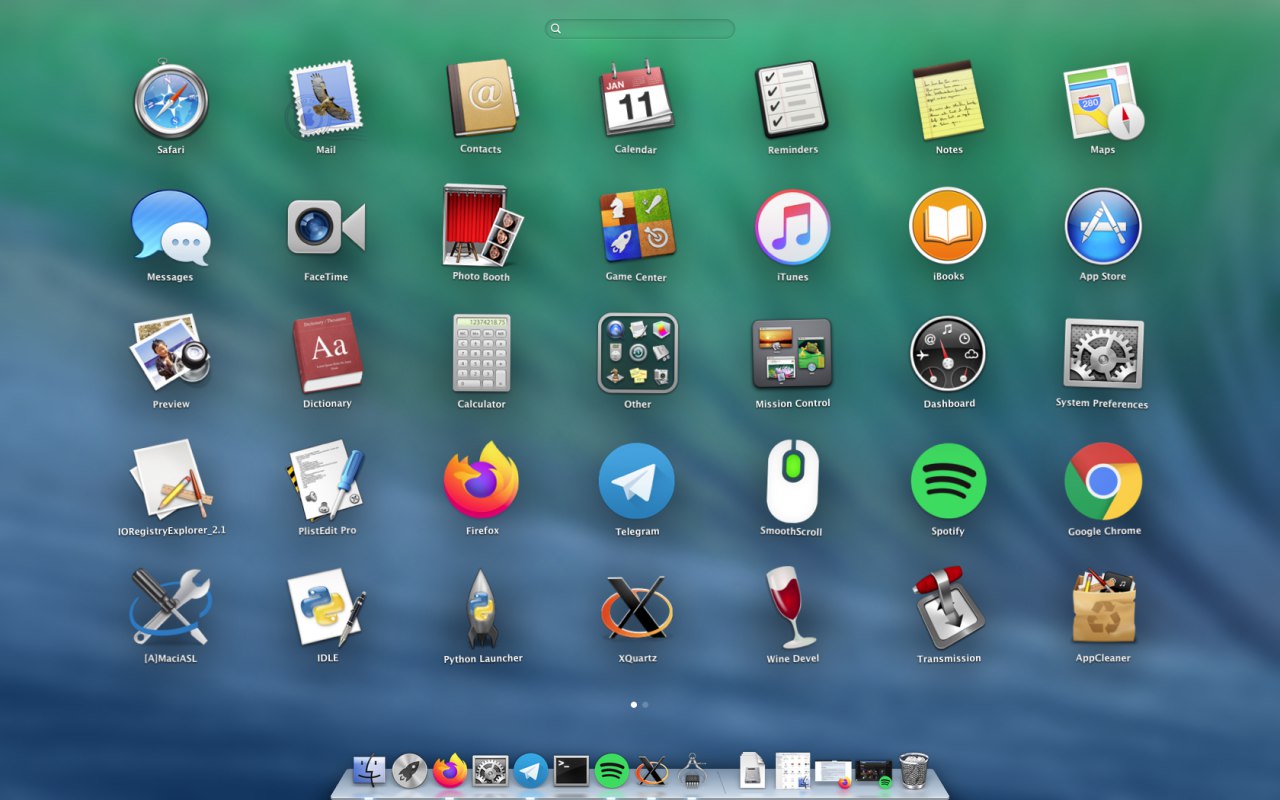Open PlistEdit Pro

click(x=327, y=480)
